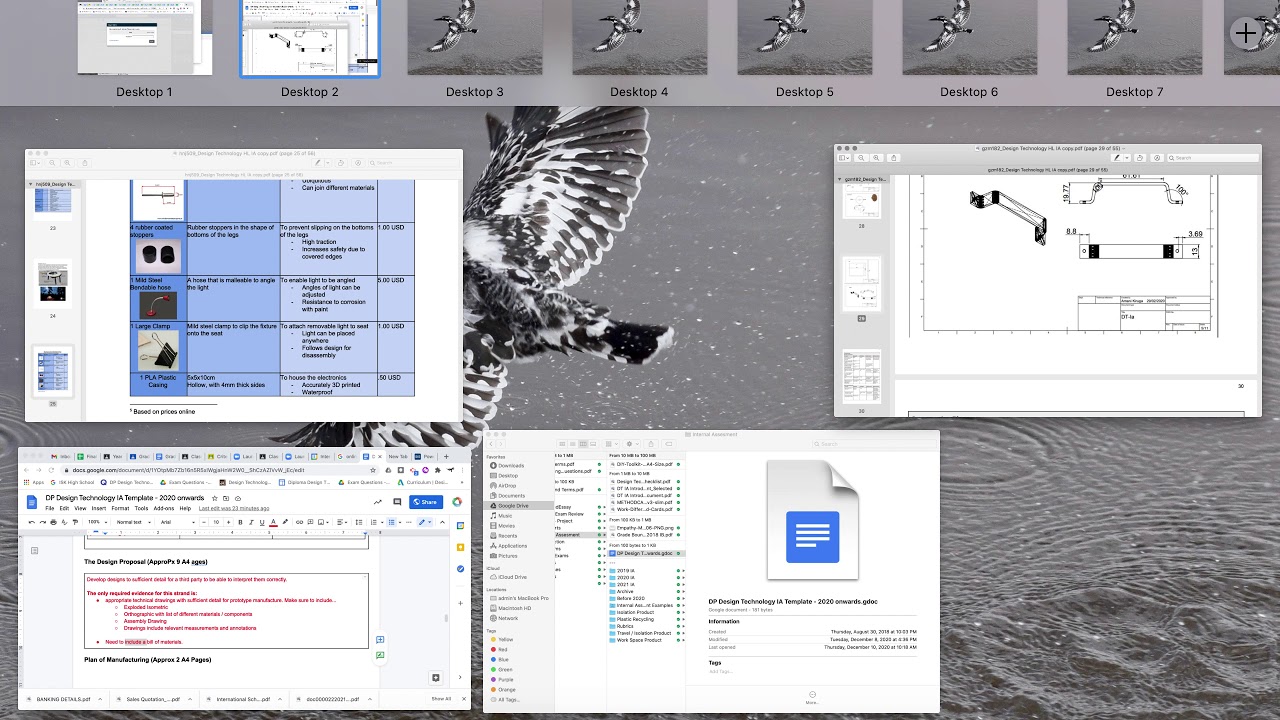Click the Redo icon in Google Docs

(43, 522)
